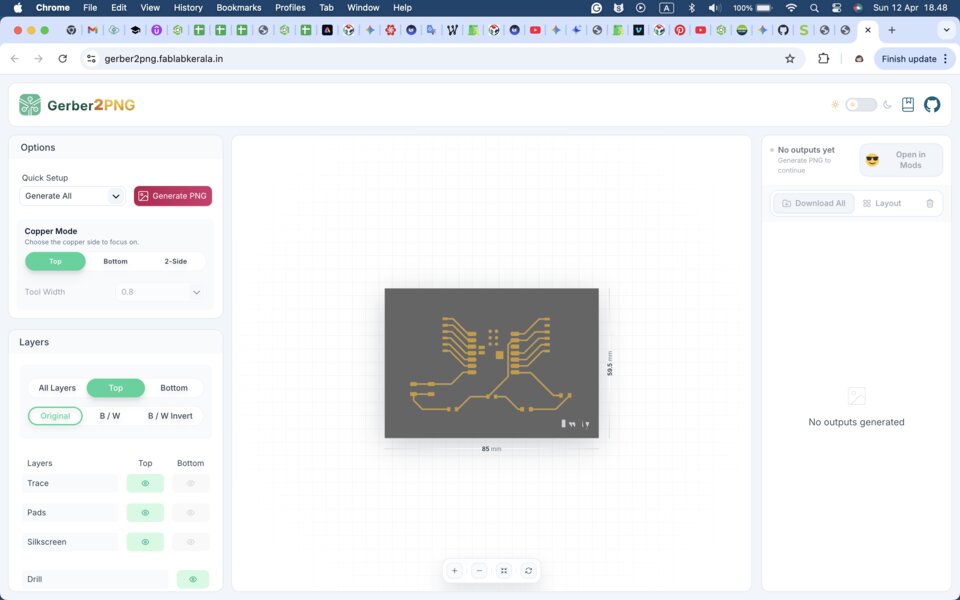Toggle the light/dark theme switch
This screenshot has width=960, height=600.
(x=861, y=105)
